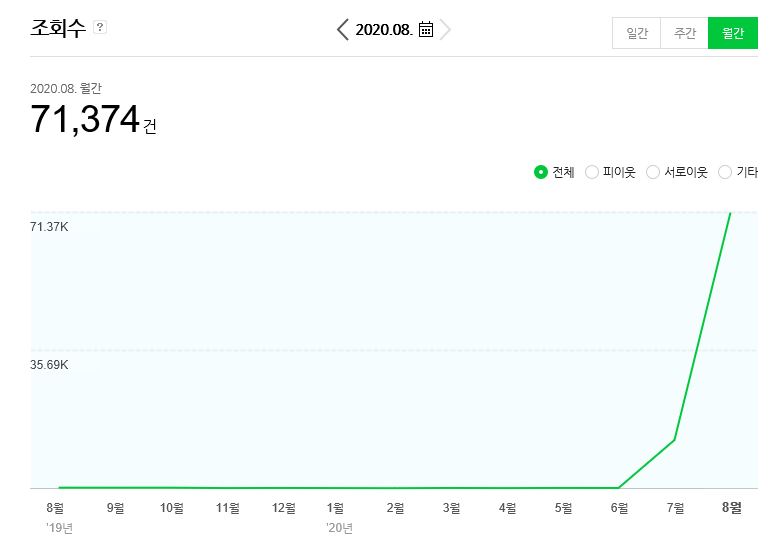Viewport: 780px width, 547px height.
Task: Click the 8월 '19년 axis label
Action: pyautogui.click(x=59, y=517)
